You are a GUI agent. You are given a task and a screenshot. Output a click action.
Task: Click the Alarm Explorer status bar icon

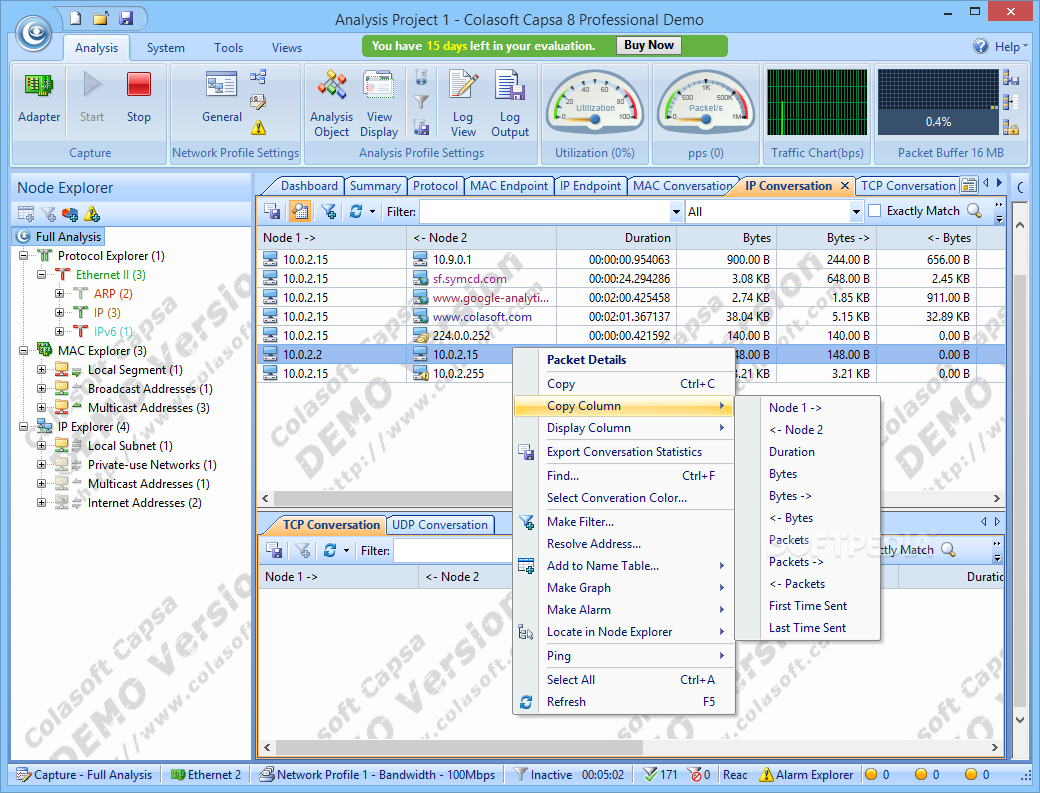(767, 774)
